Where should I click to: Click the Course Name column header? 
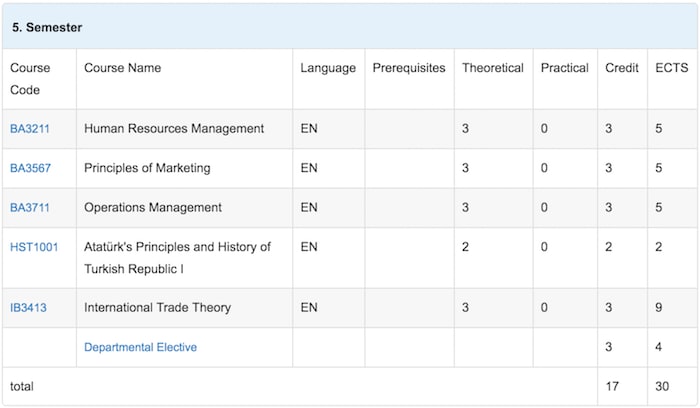click(122, 68)
